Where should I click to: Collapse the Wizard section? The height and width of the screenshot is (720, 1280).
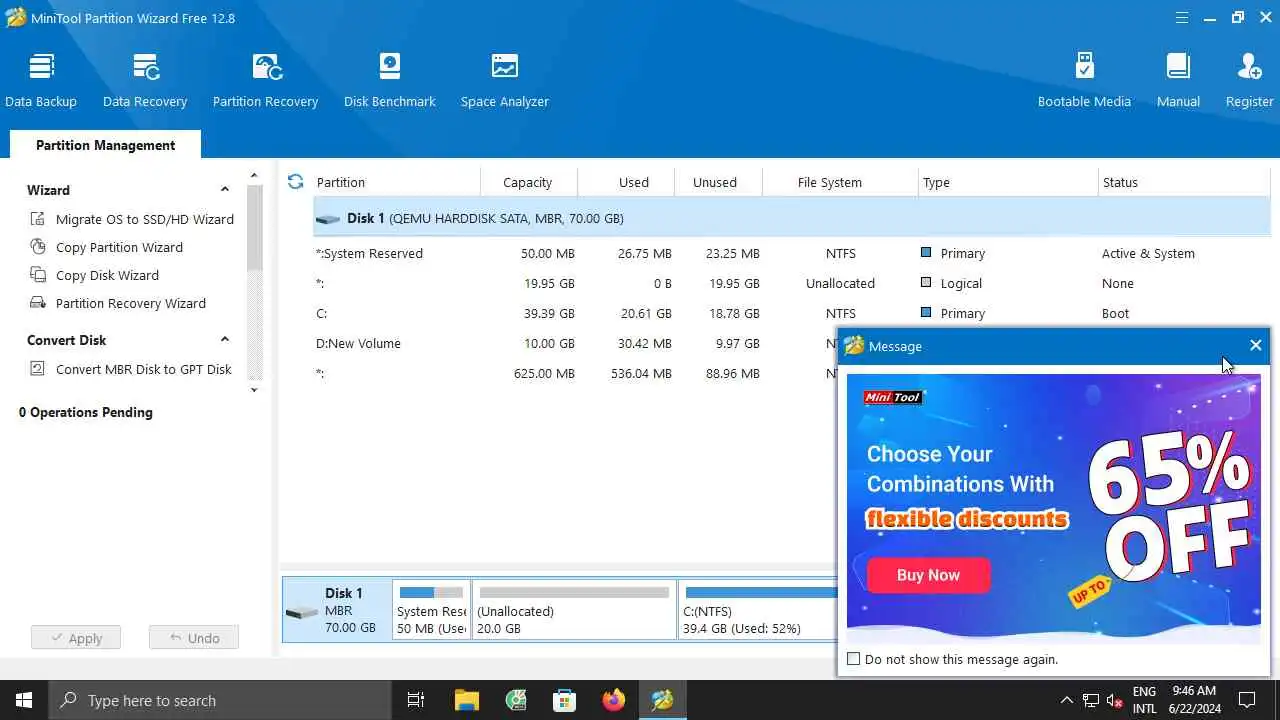[225, 190]
